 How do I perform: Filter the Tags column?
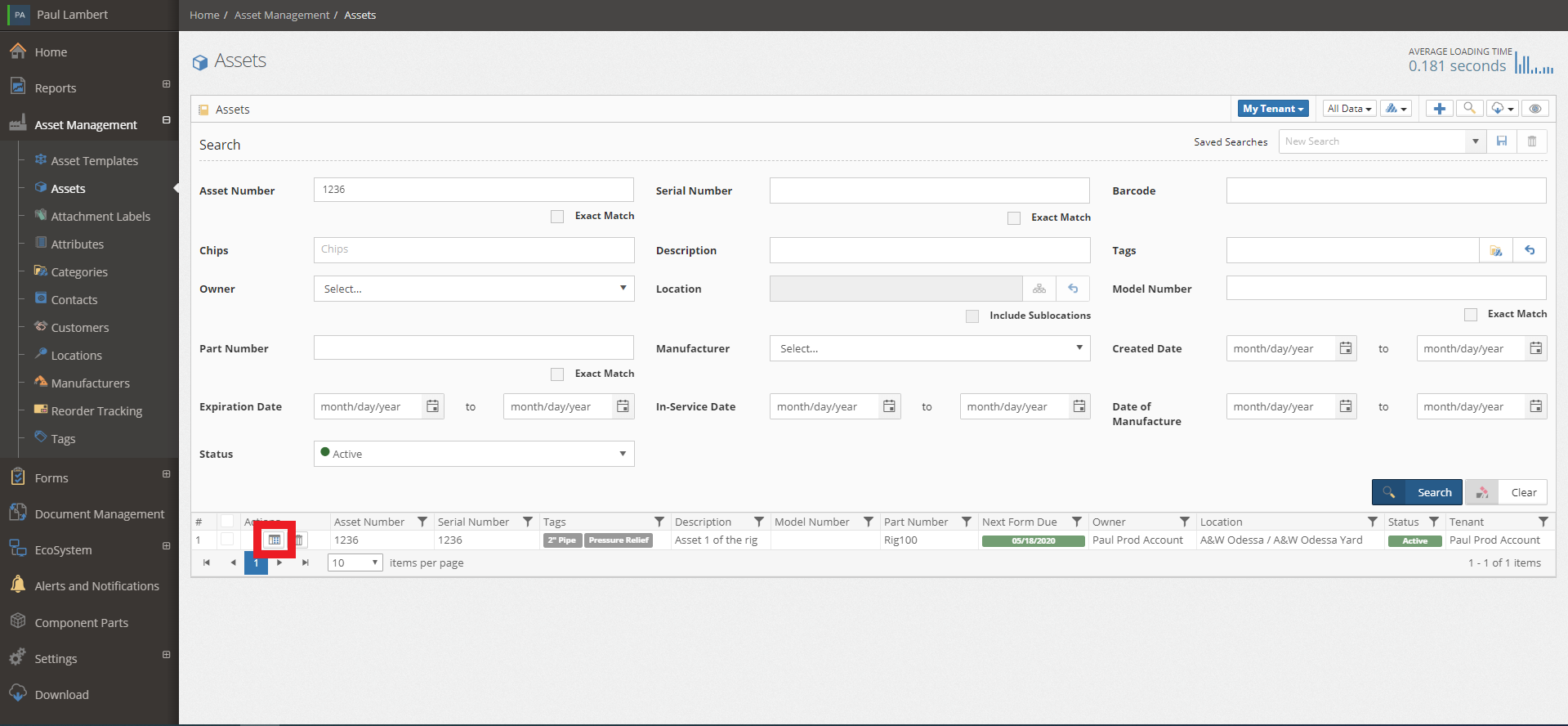[659, 522]
